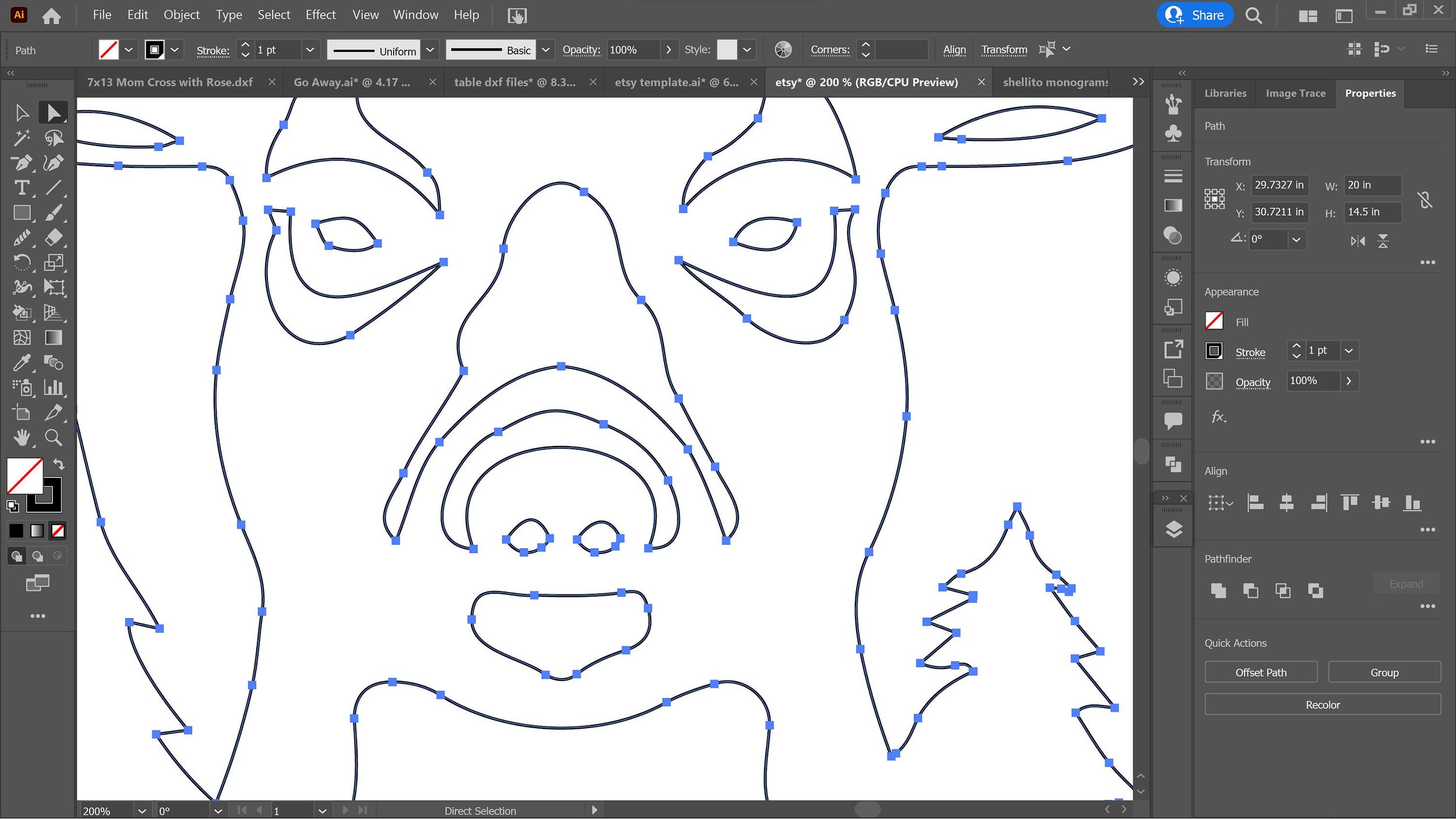Show more document tabs chevron
Viewport: 1456px width, 819px height.
tap(1138, 82)
